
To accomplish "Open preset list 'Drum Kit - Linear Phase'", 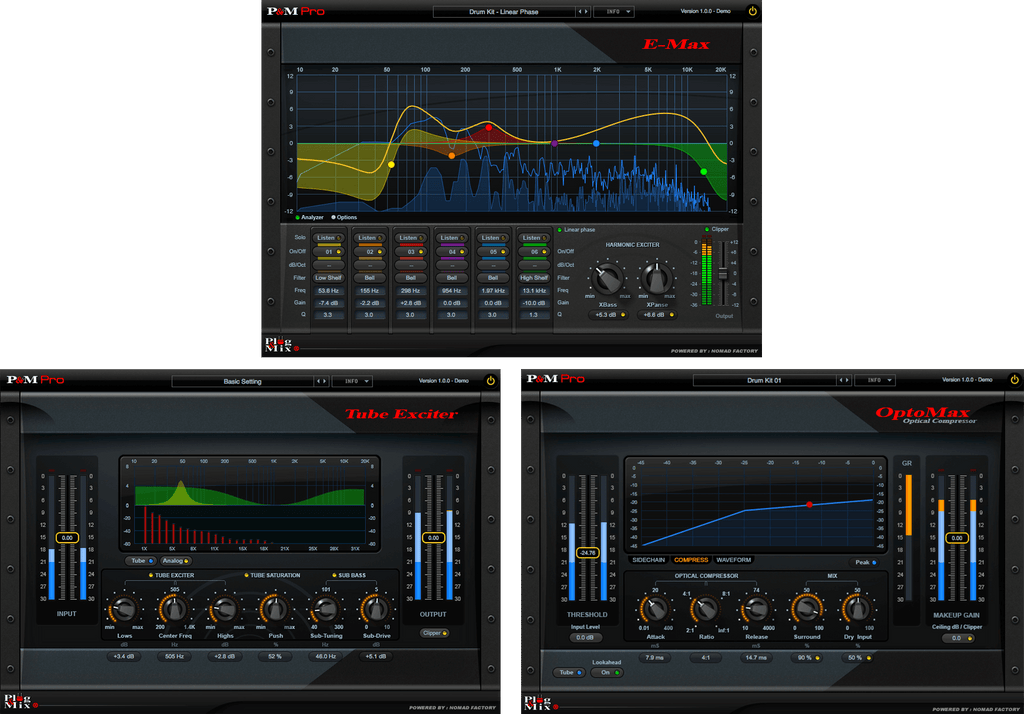I will point(504,12).
